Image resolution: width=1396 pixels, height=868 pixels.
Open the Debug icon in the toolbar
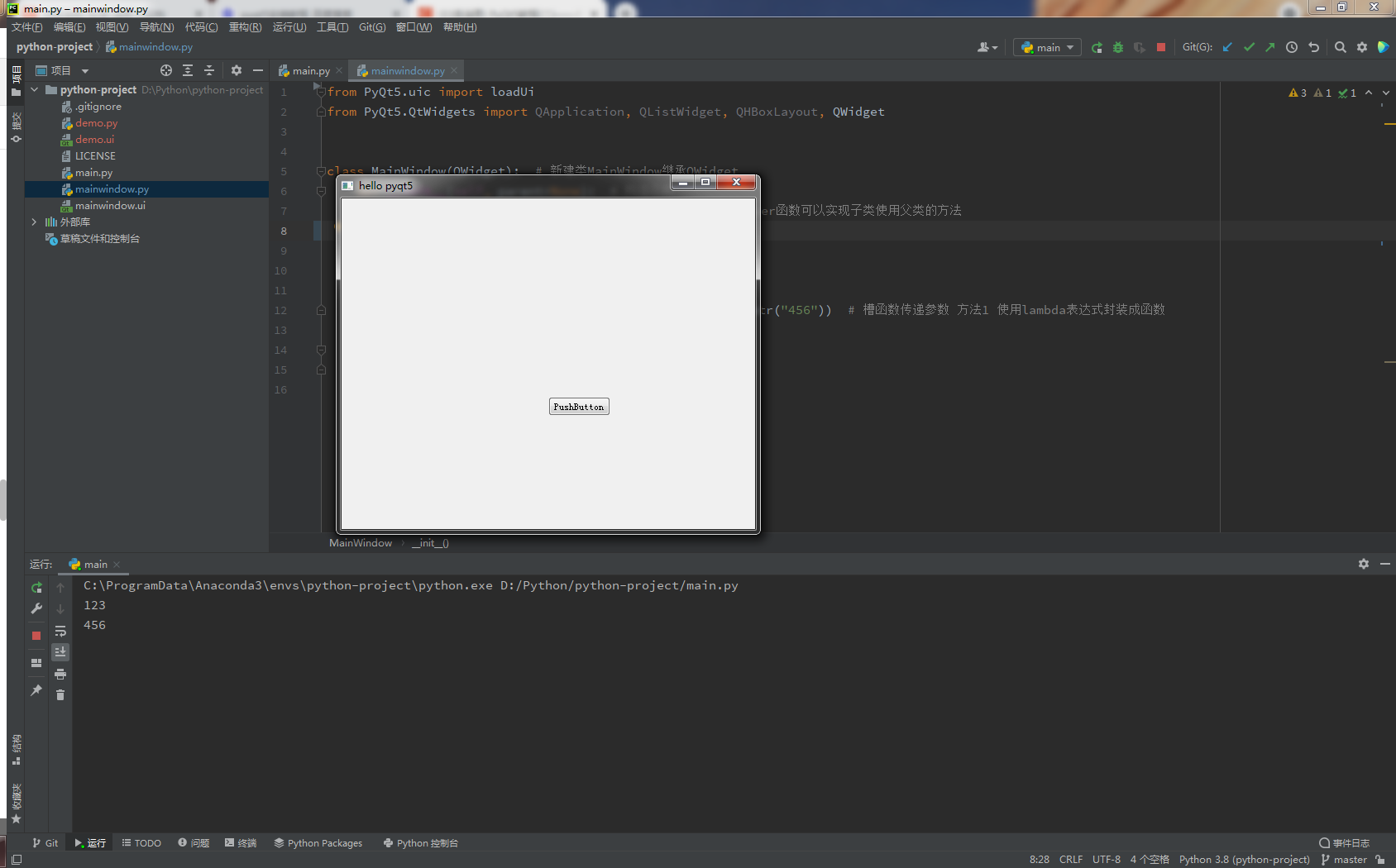(x=1118, y=47)
